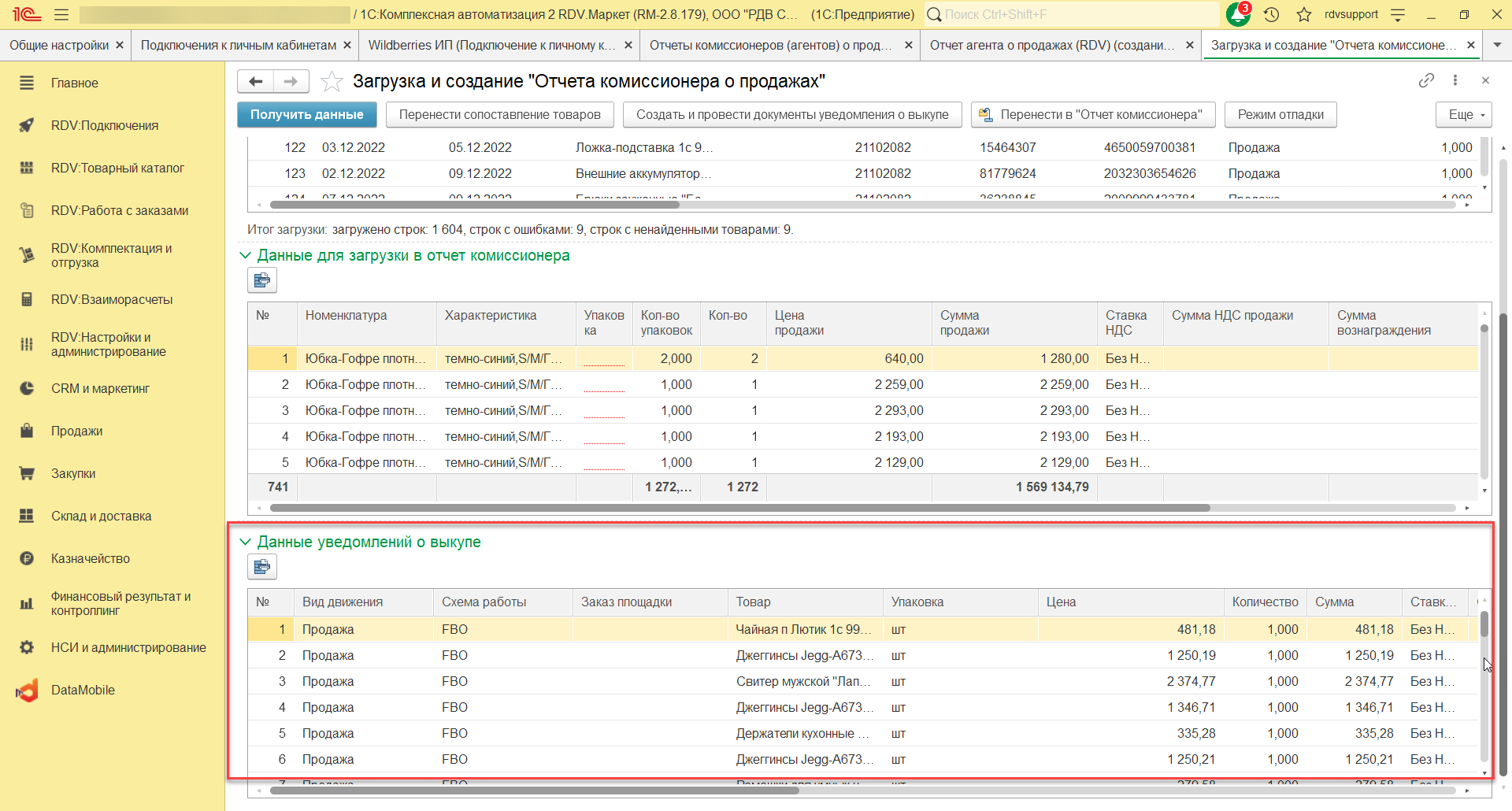Viewport: 1512px width, 811px height.
Task: Open the DataMobile sidebar section
Action: pyautogui.click(x=83, y=690)
